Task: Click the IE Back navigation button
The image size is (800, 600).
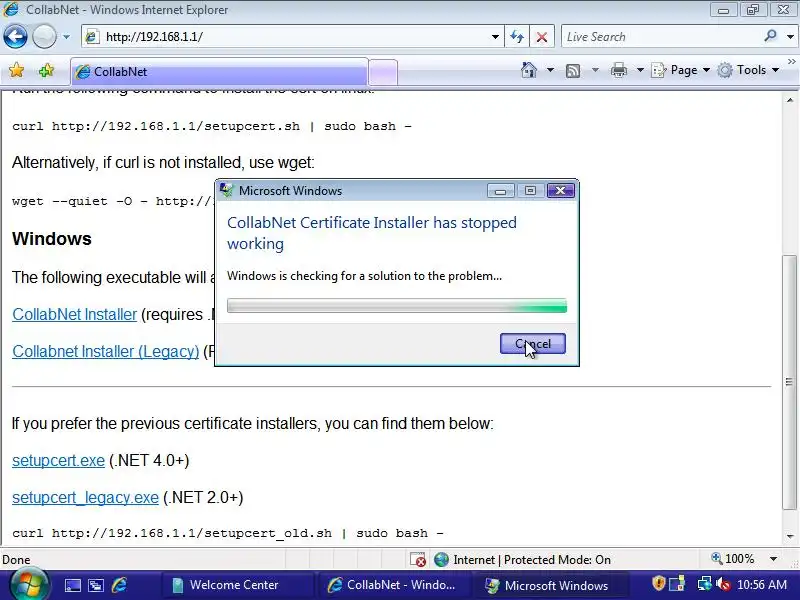Action: (x=15, y=37)
